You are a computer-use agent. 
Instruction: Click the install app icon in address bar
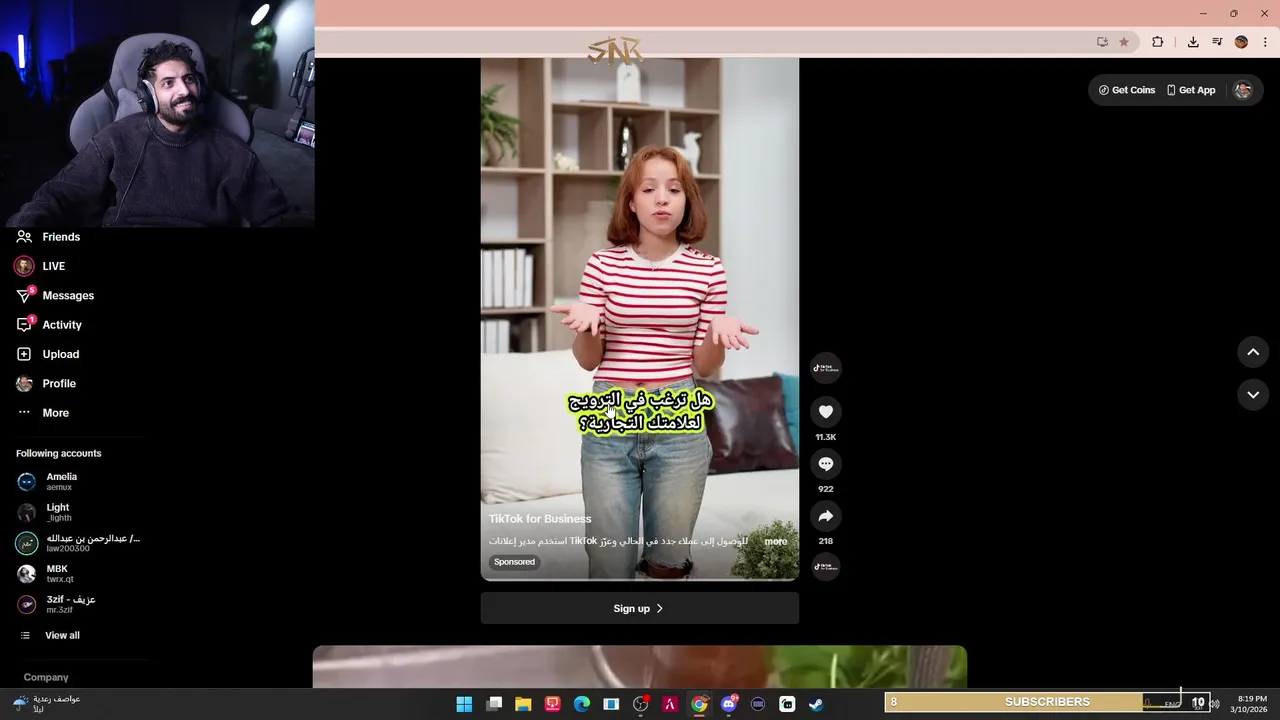pyautogui.click(x=1102, y=42)
